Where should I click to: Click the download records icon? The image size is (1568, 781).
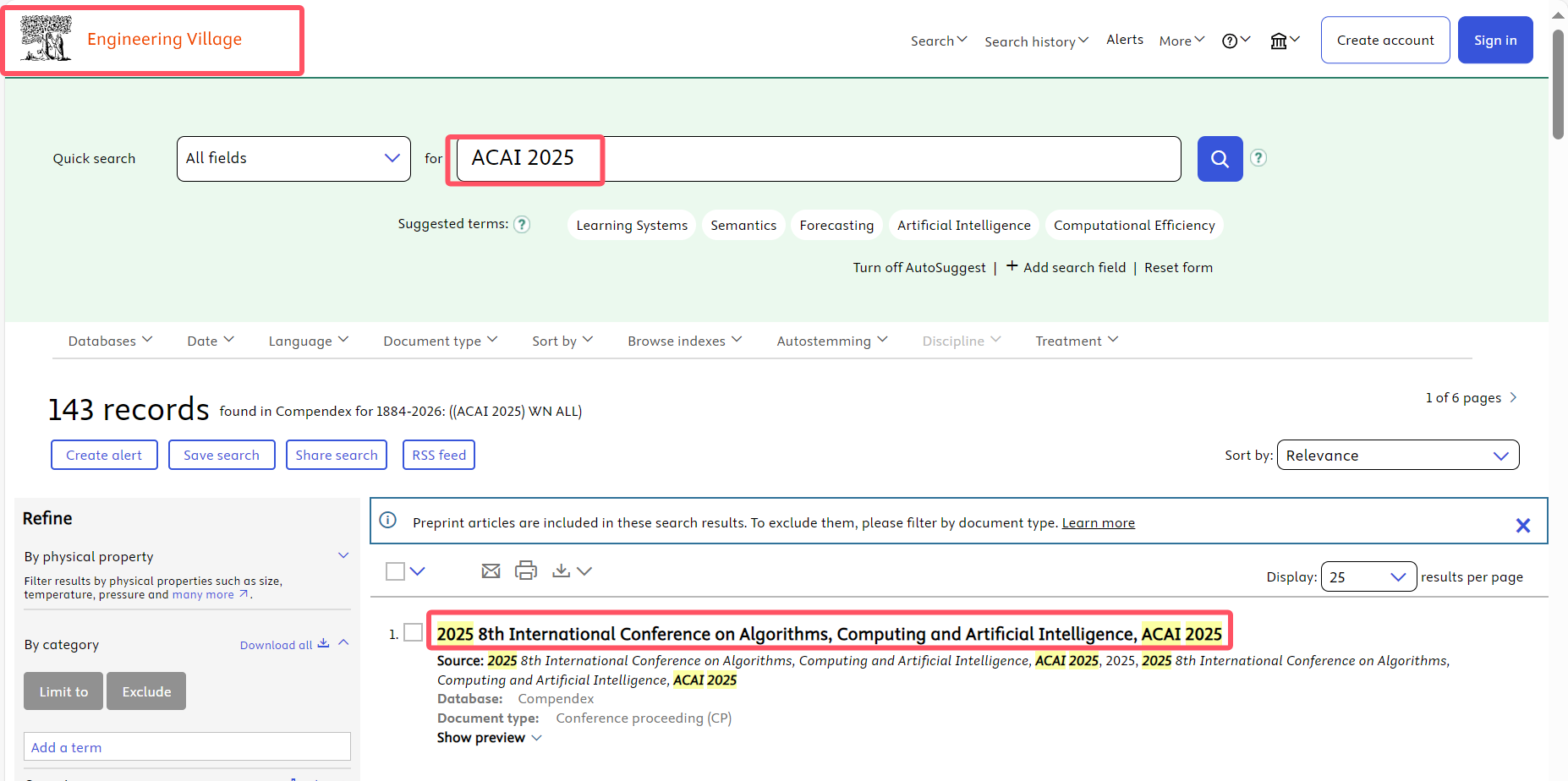coord(561,571)
